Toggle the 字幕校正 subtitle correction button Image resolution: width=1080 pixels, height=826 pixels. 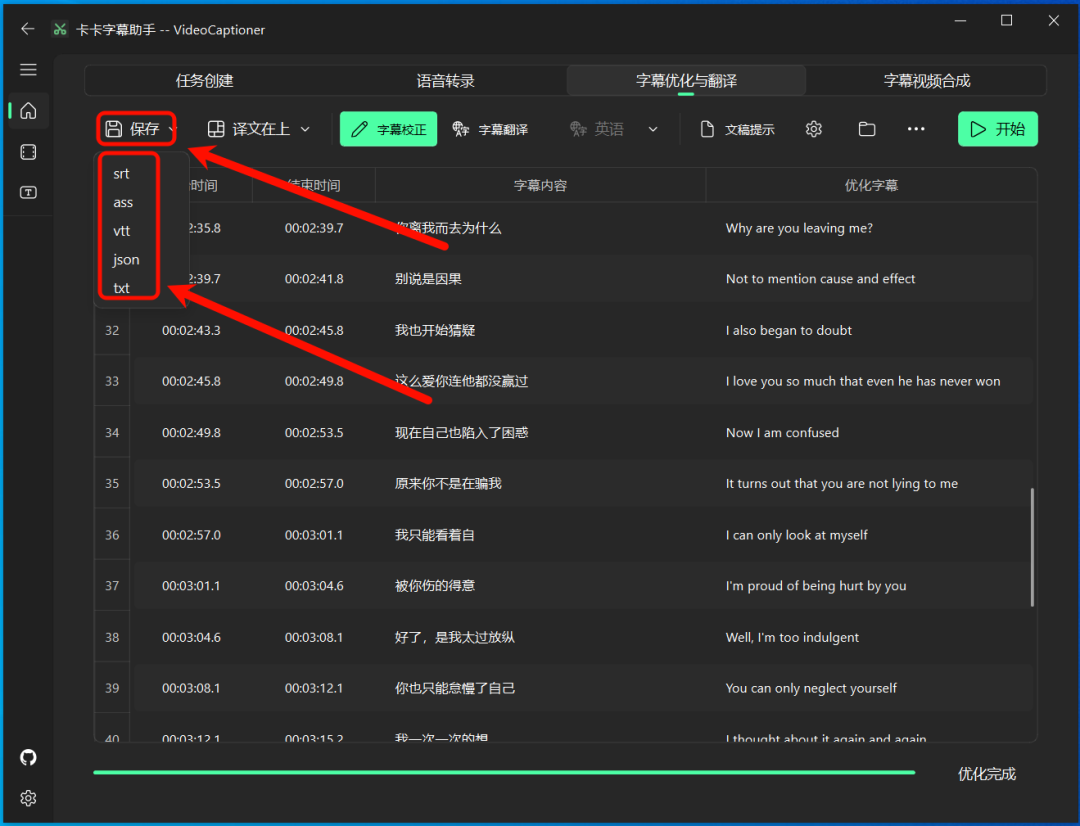(x=388, y=129)
